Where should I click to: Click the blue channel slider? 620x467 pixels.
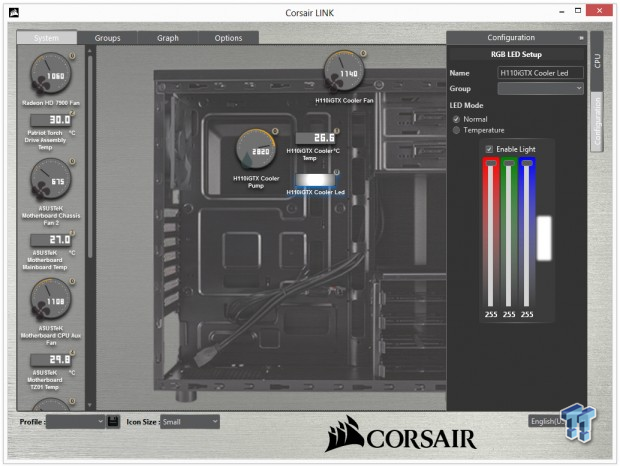[527, 233]
